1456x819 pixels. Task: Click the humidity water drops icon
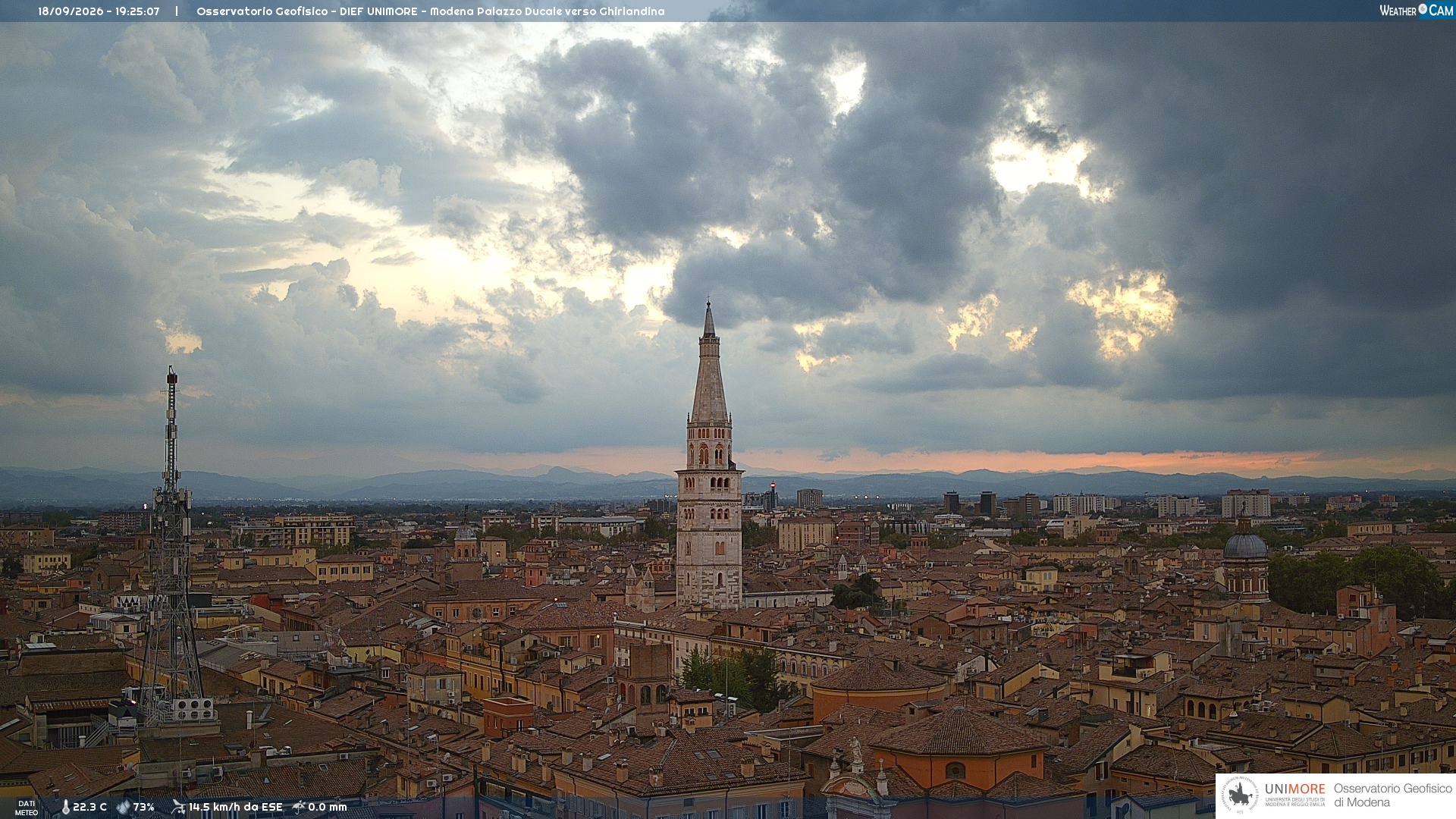pos(123,807)
